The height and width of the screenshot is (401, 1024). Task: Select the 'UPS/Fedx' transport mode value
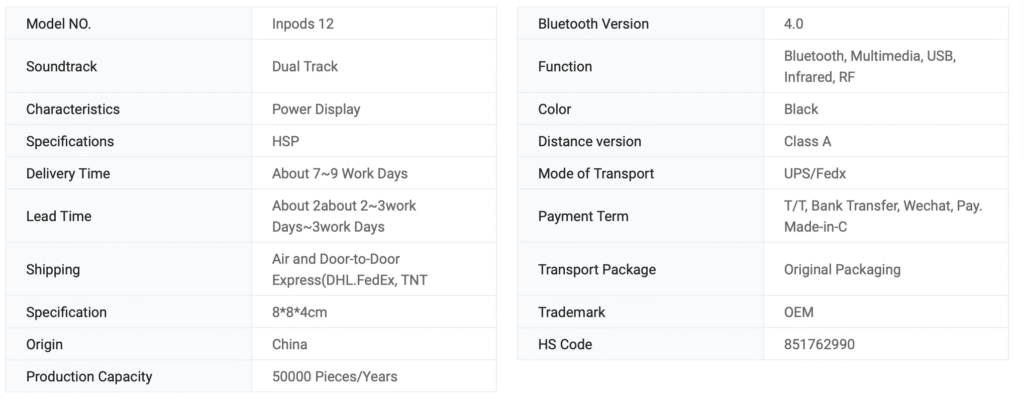pyautogui.click(x=815, y=174)
